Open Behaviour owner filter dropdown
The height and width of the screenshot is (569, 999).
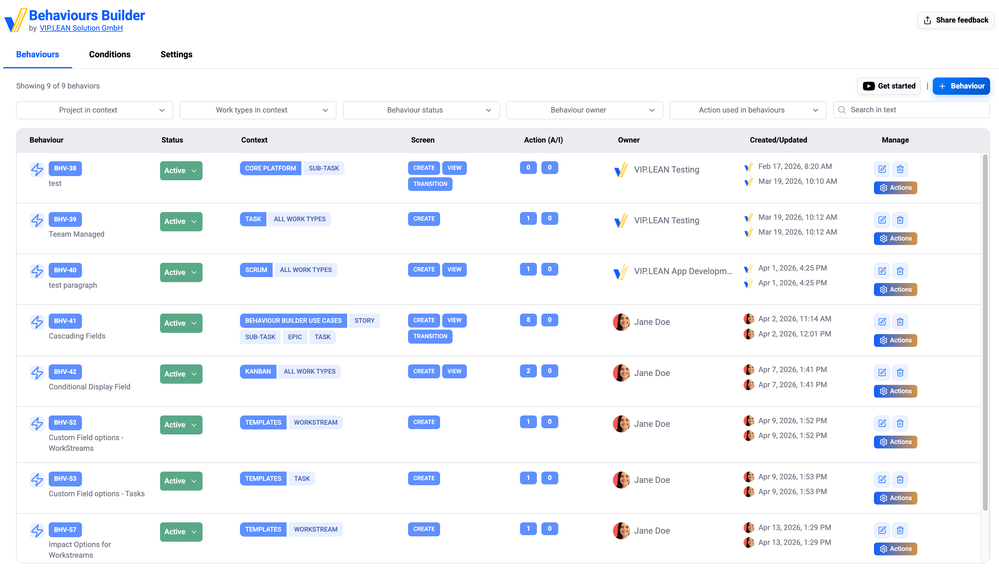pyautogui.click(x=584, y=110)
